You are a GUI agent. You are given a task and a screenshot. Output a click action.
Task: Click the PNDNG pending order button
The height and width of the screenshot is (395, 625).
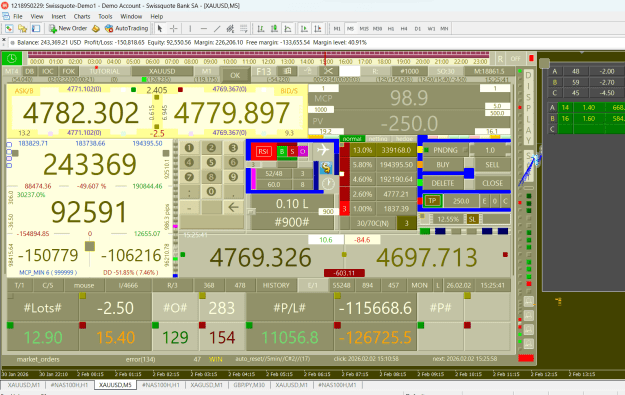445,150
